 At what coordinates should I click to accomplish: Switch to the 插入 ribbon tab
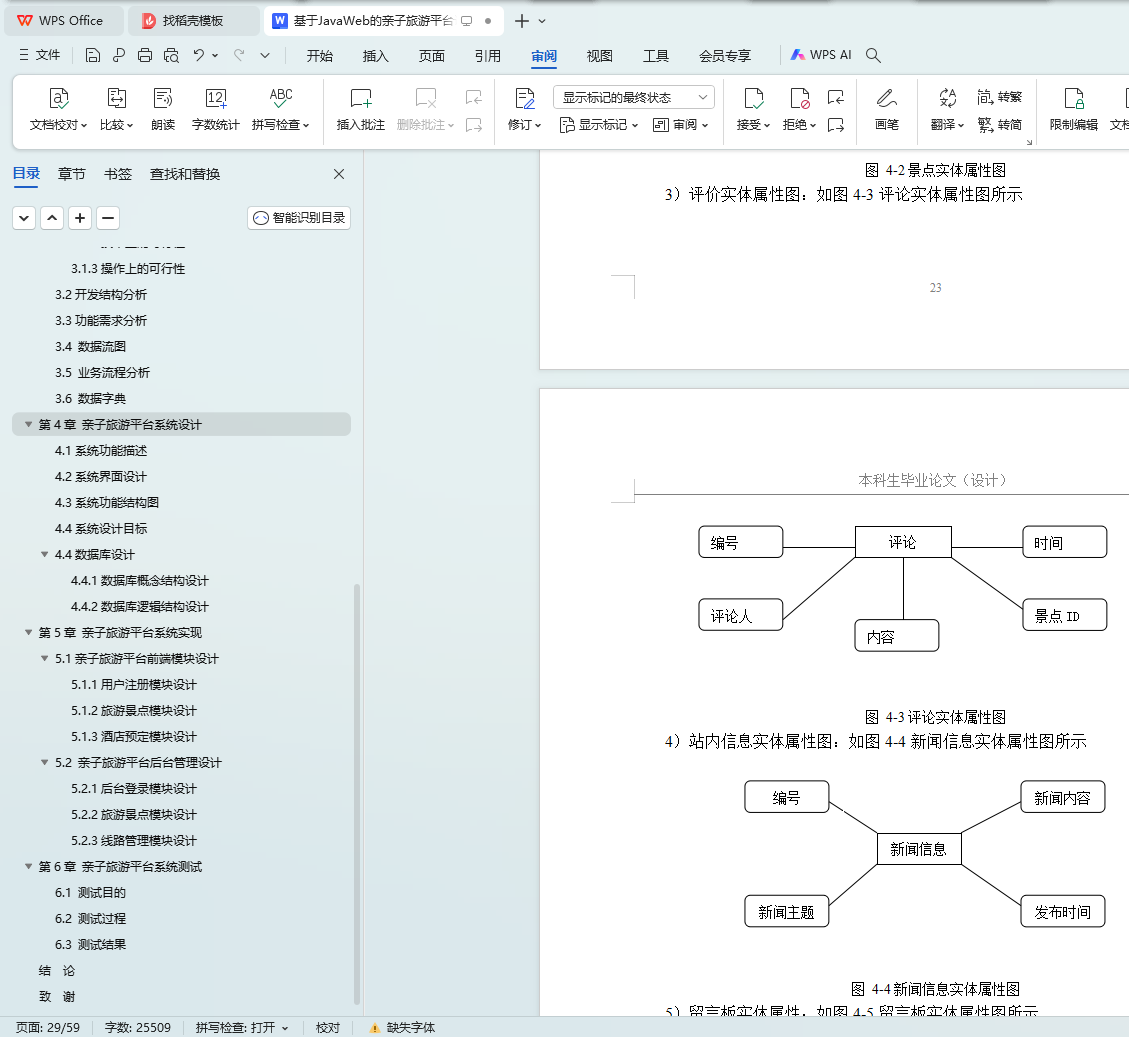(375, 55)
